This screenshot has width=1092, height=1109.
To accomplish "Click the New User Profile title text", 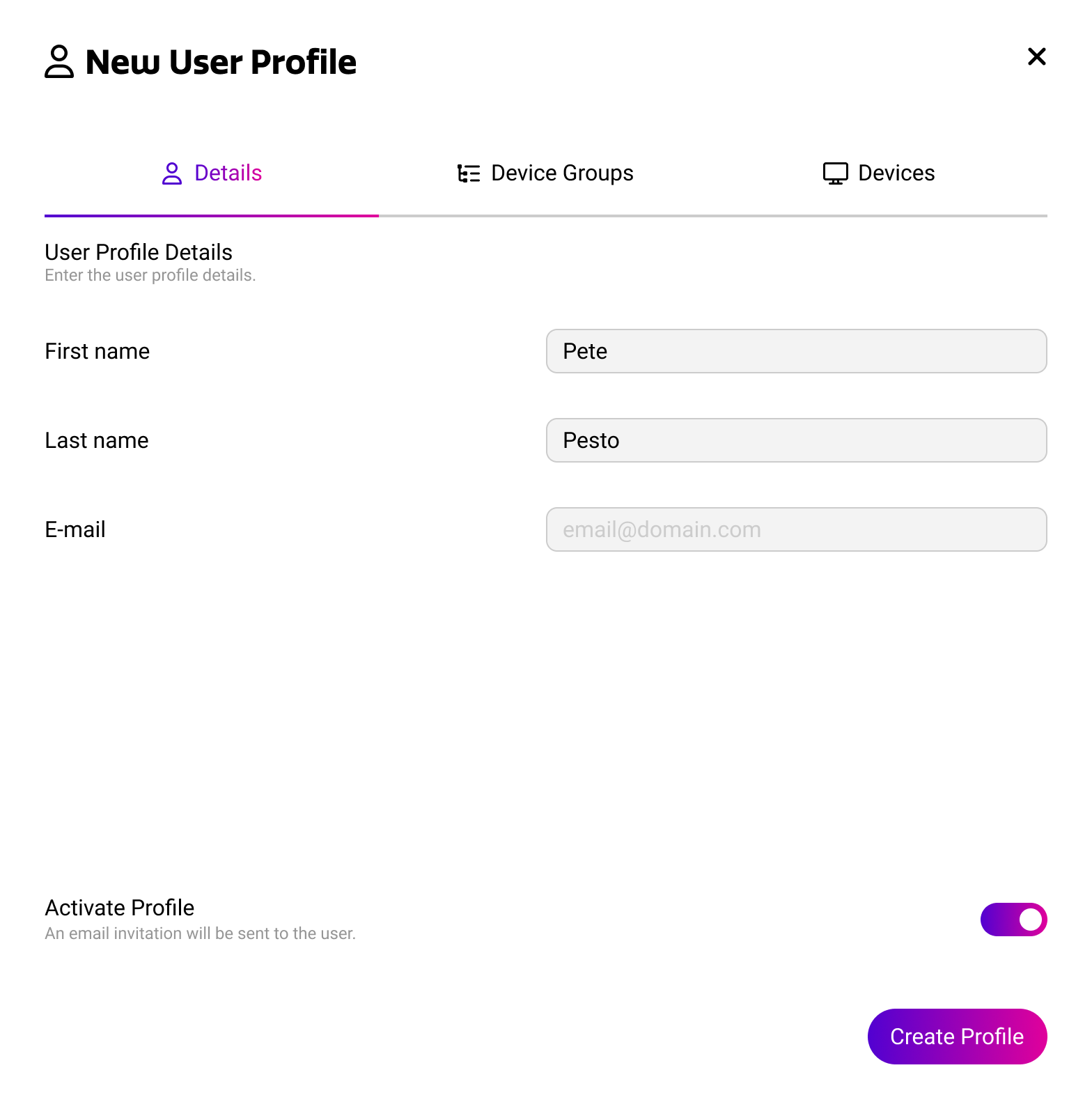I will tap(221, 62).
